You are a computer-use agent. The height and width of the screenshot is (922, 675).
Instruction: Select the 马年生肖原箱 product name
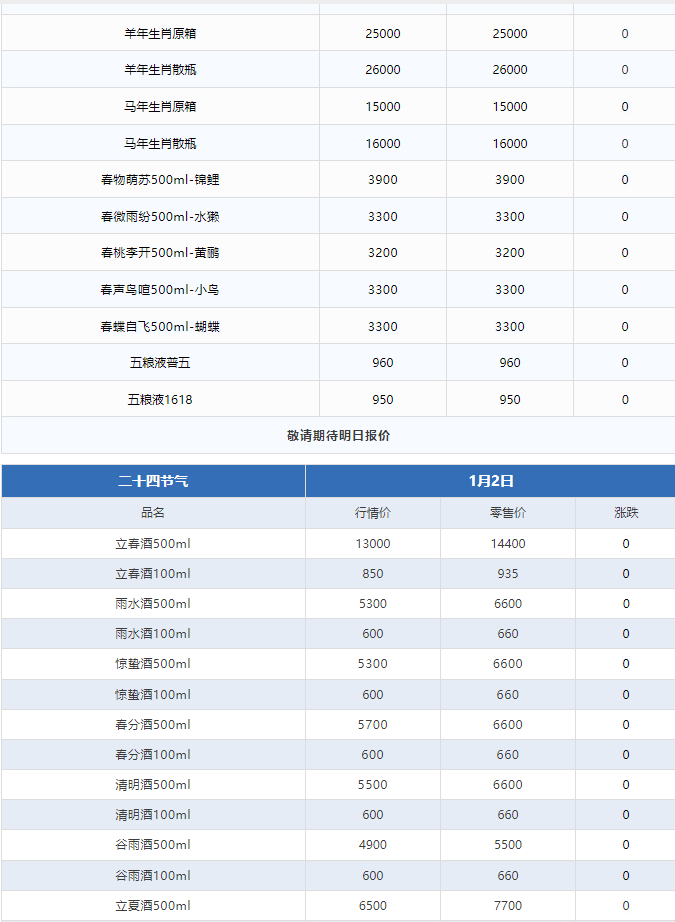(x=160, y=106)
